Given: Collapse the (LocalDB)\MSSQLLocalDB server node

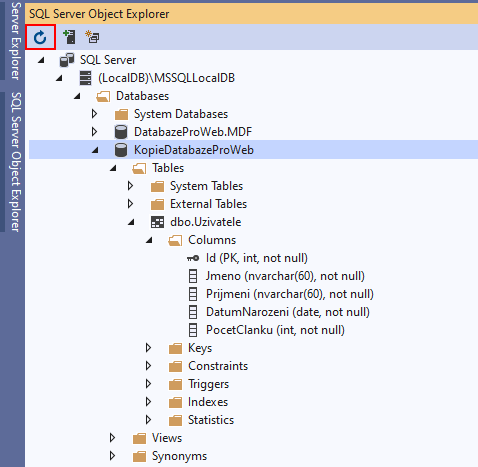Looking at the screenshot, I should [59, 78].
